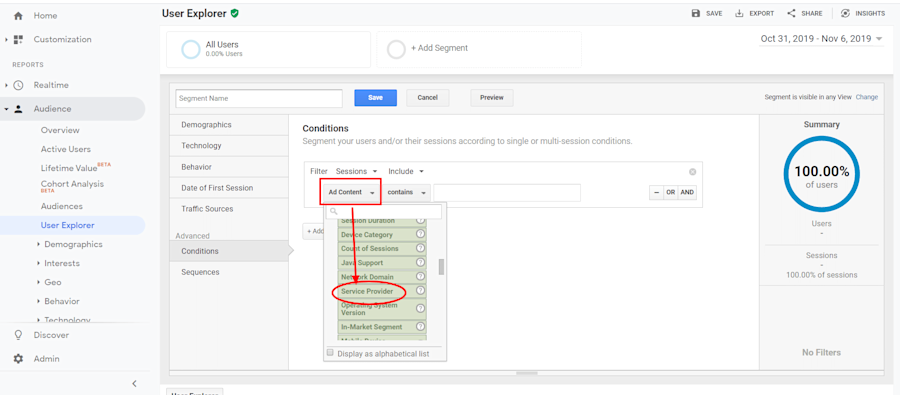Click help icon beside Operating System Version
This screenshot has height=395, width=900.
click(420, 309)
